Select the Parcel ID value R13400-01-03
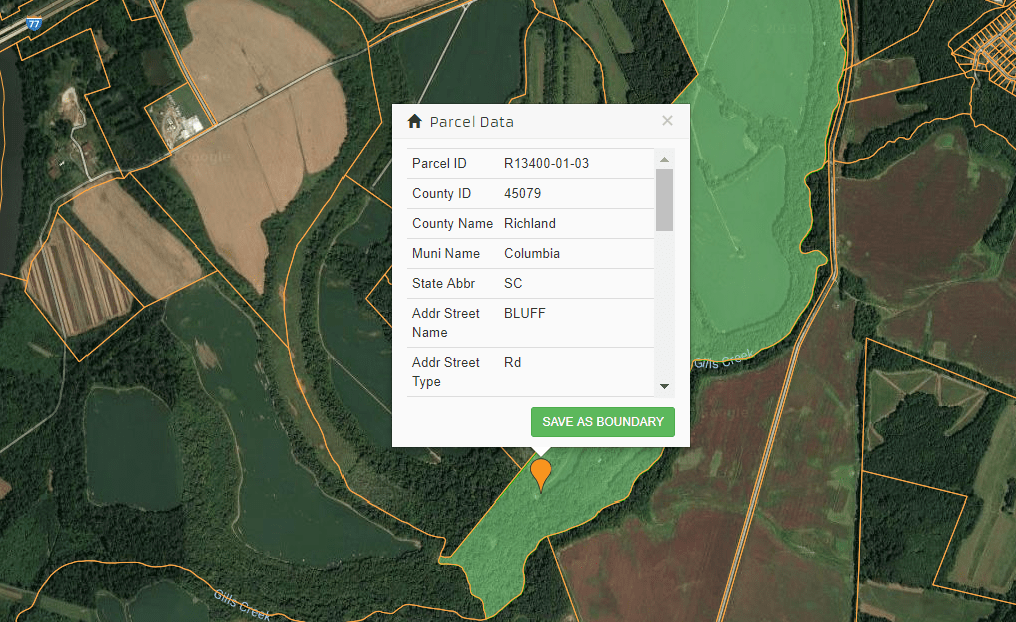 pos(546,164)
